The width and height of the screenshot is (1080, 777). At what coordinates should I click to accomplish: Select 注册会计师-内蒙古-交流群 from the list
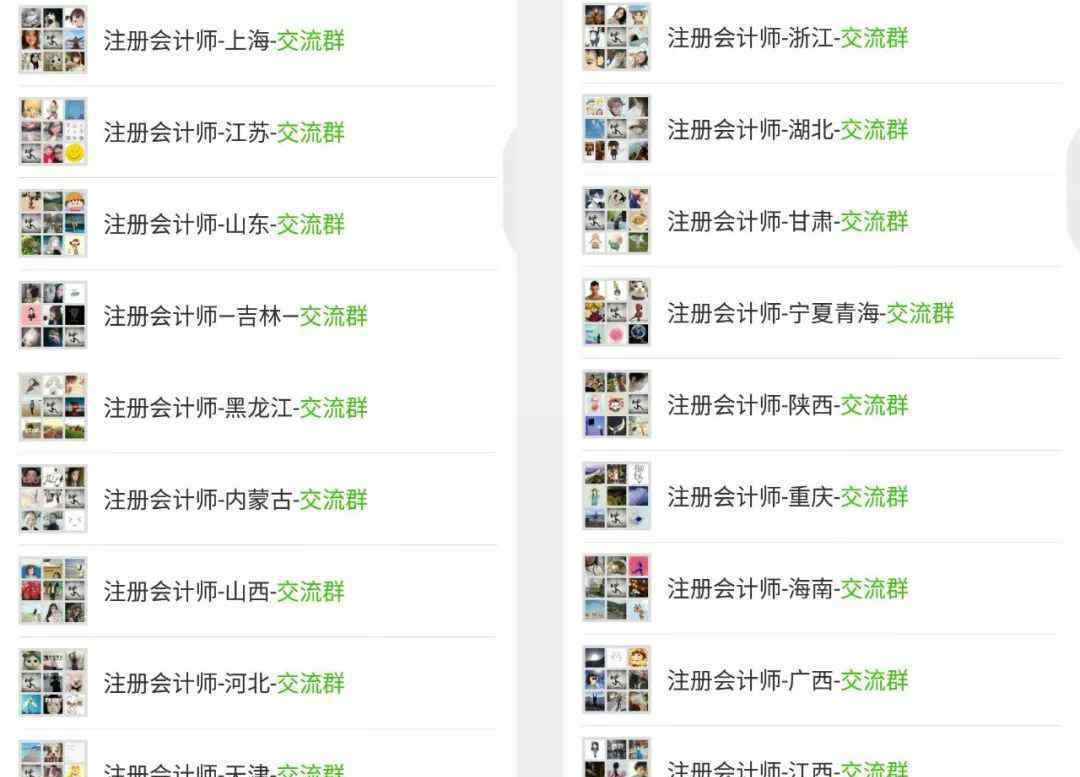pyautogui.click(x=258, y=499)
